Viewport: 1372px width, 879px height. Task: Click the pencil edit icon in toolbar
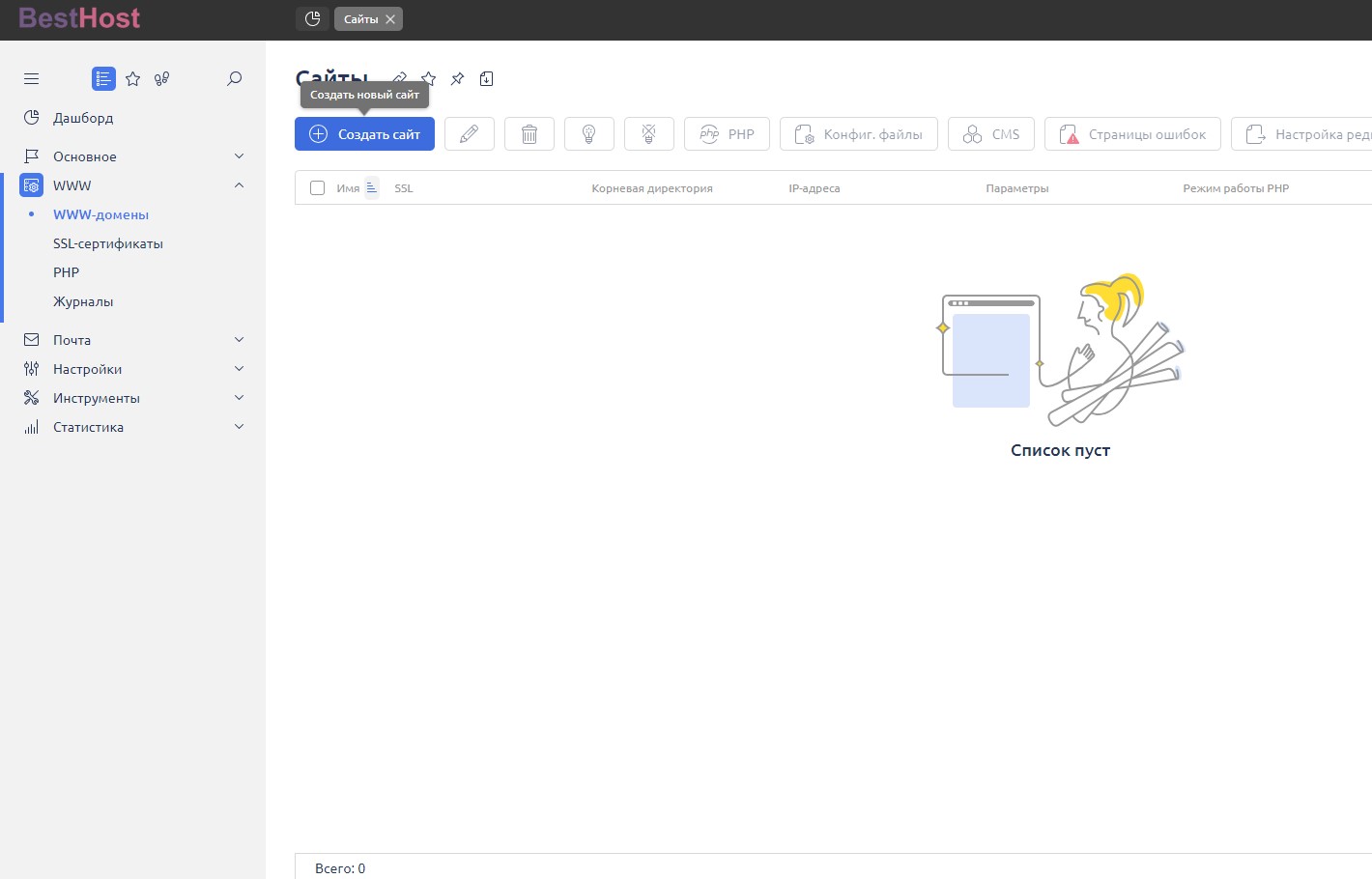click(x=470, y=134)
